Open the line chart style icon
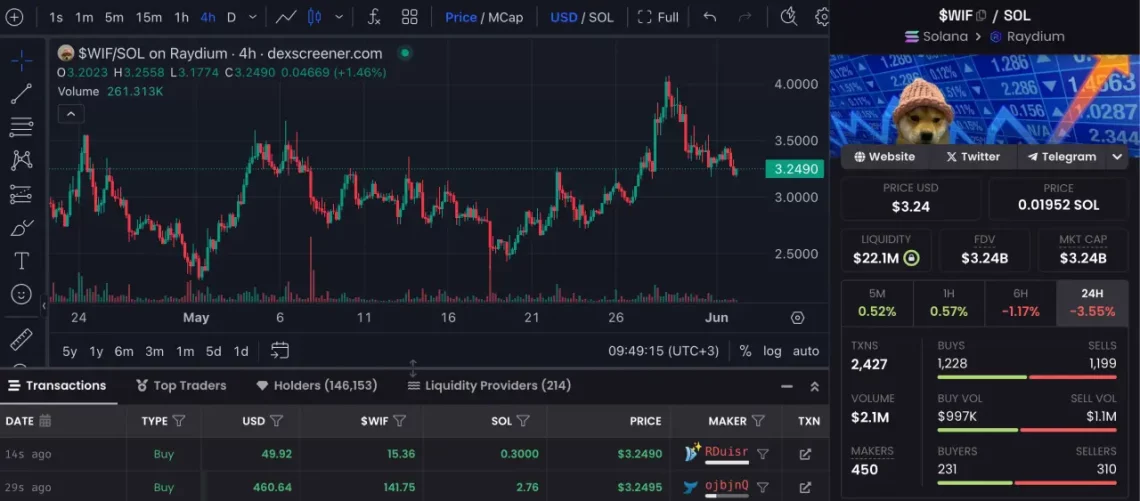 (286, 17)
